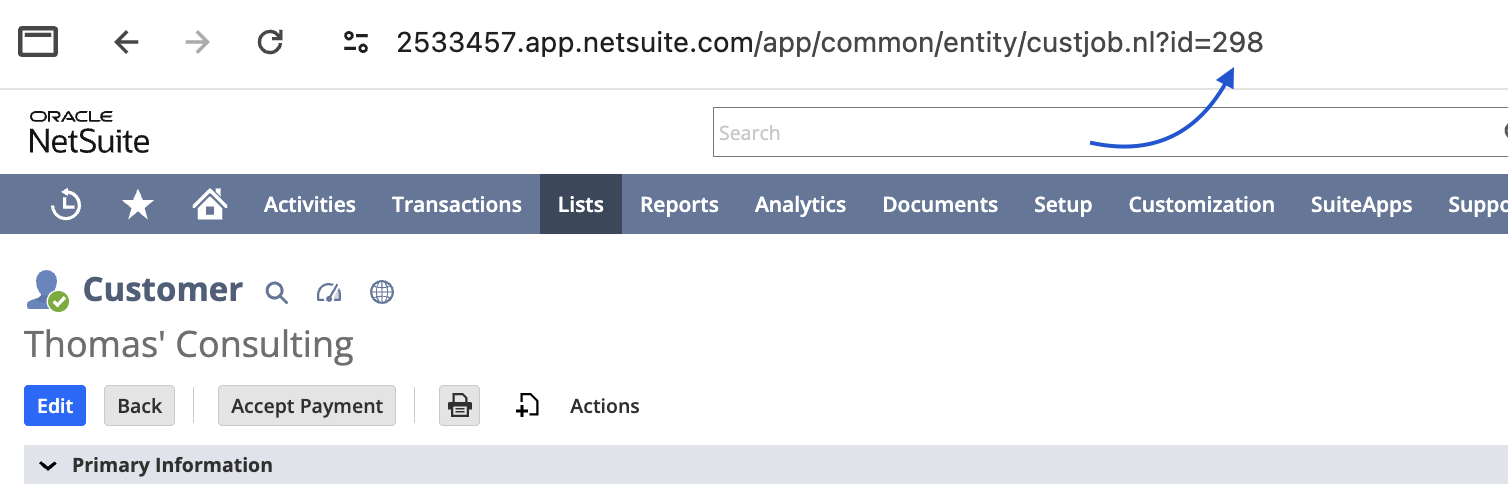Open the Transactions menu
This screenshot has width=1508, height=504.
pos(457,204)
